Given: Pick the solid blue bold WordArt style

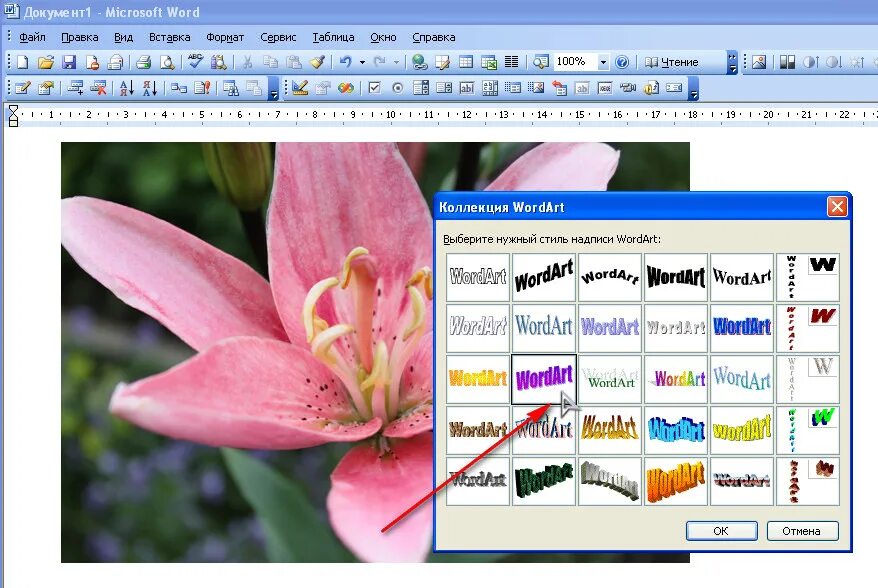Looking at the screenshot, I should coord(742,328).
